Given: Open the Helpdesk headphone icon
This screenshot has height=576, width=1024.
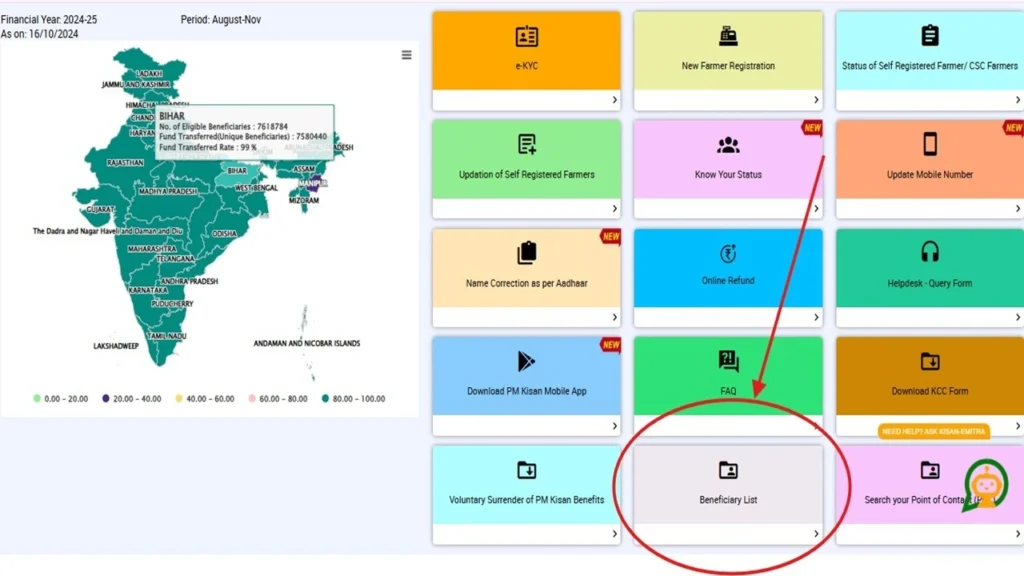Looking at the screenshot, I should 930,252.
